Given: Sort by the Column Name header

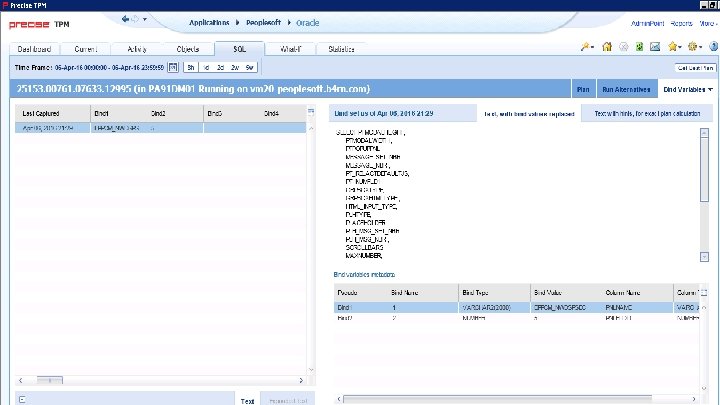Looking at the screenshot, I should [637, 292].
